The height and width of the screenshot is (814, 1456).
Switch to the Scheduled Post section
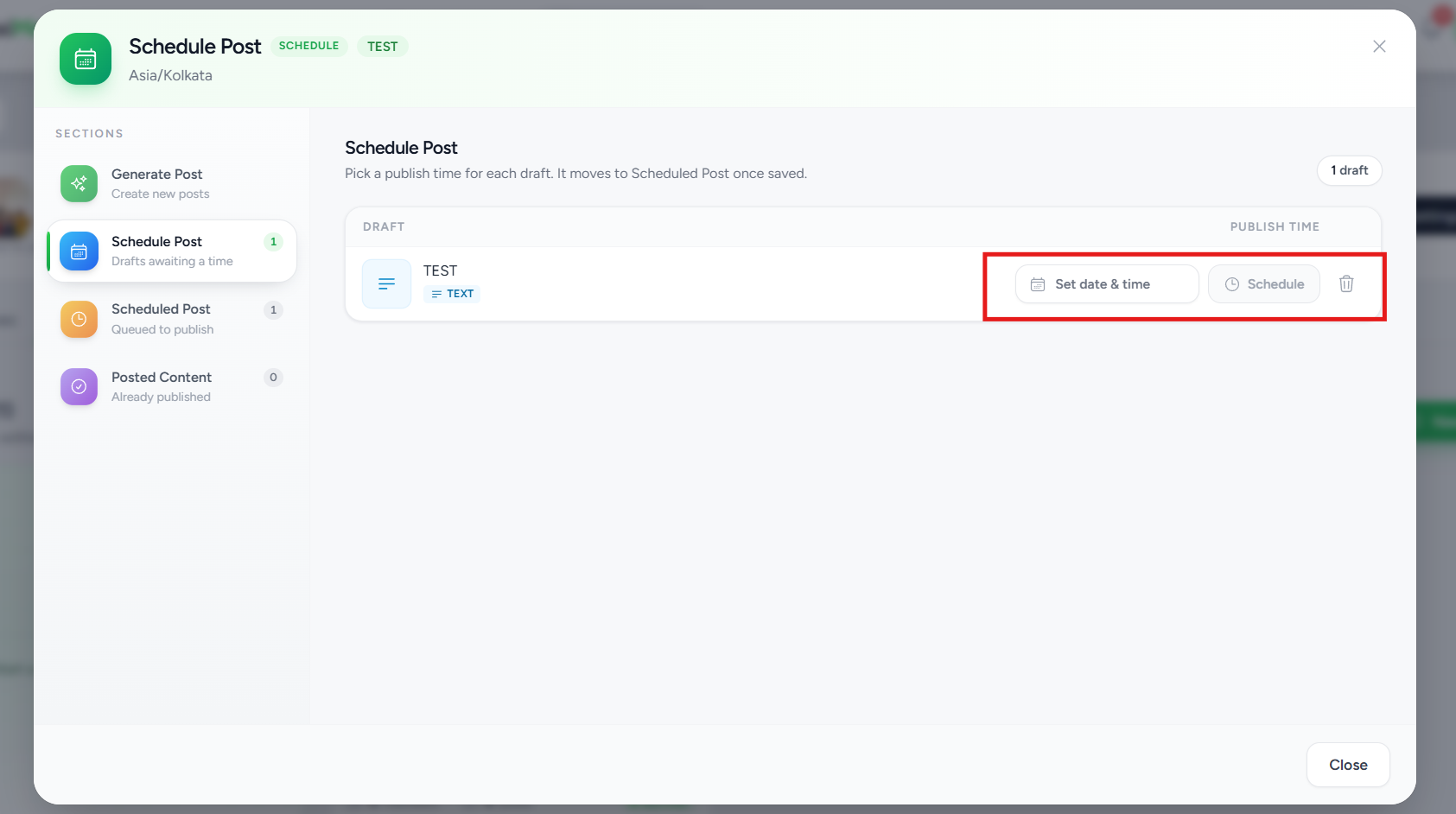(x=172, y=319)
